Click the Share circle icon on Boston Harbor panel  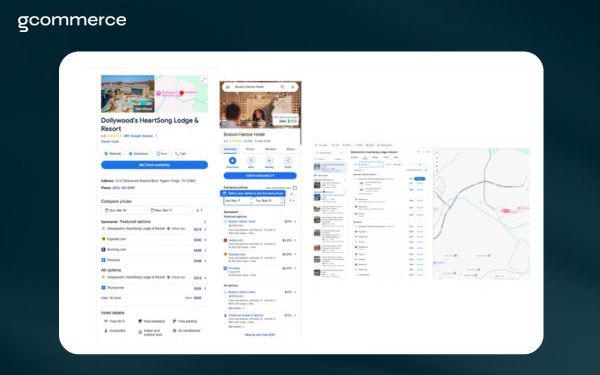(288, 161)
